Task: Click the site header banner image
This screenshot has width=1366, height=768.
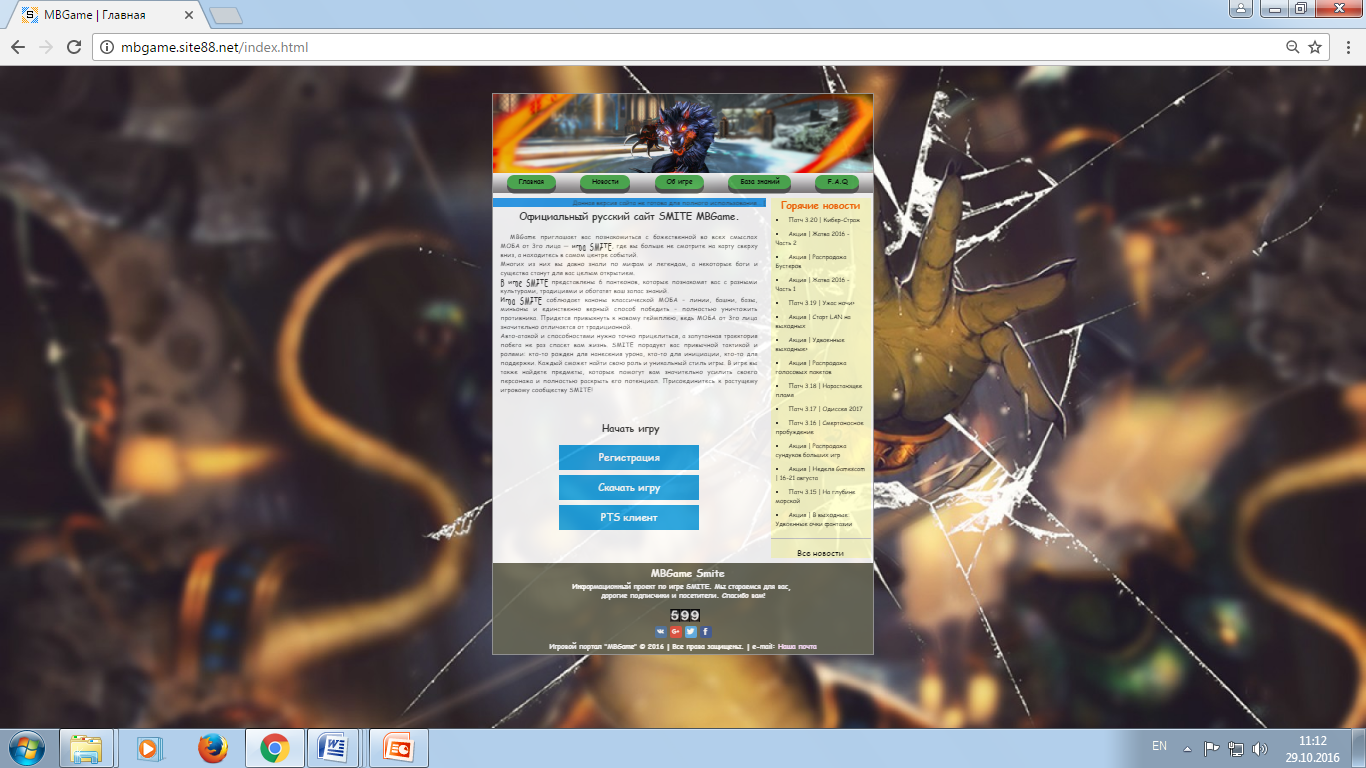Action: click(x=683, y=133)
